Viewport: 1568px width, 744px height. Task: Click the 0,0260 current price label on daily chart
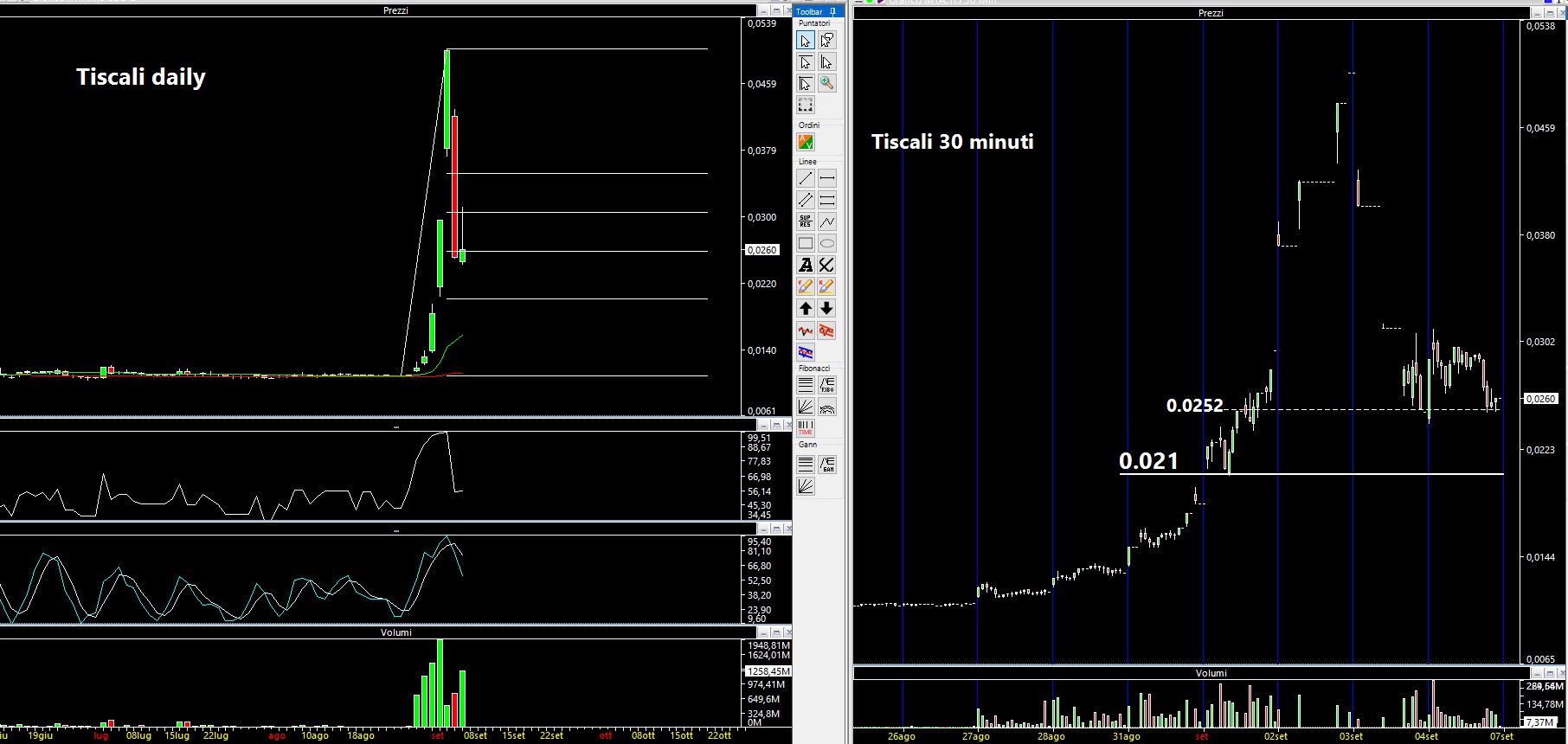tap(762, 250)
